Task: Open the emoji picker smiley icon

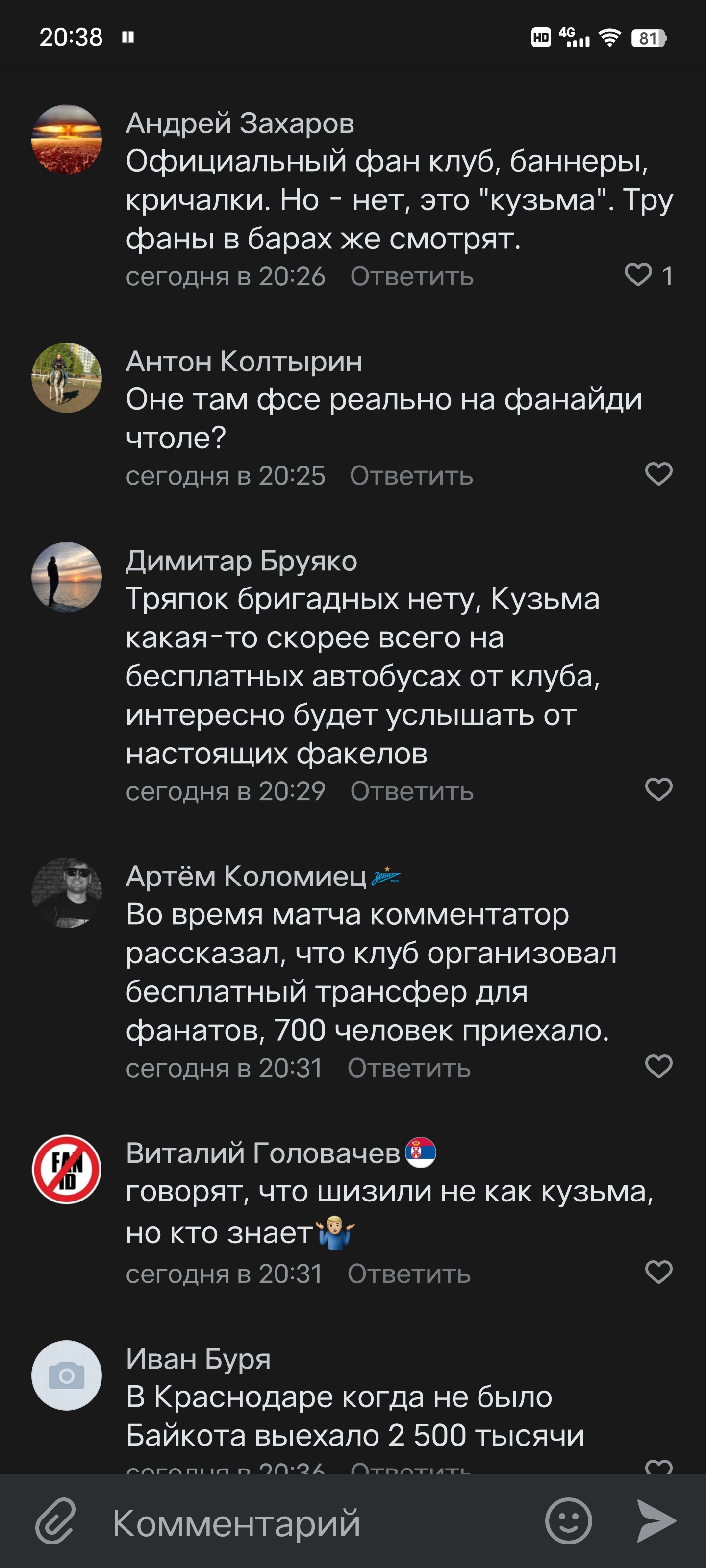Action: [568, 1521]
